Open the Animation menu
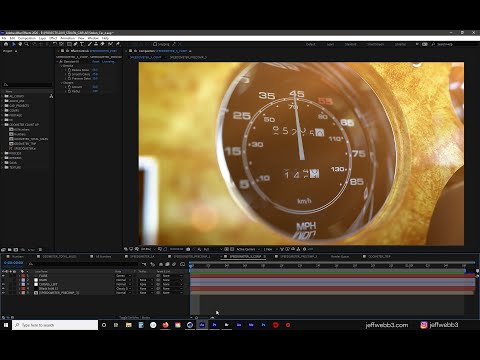The image size is (480, 360). coord(68,38)
